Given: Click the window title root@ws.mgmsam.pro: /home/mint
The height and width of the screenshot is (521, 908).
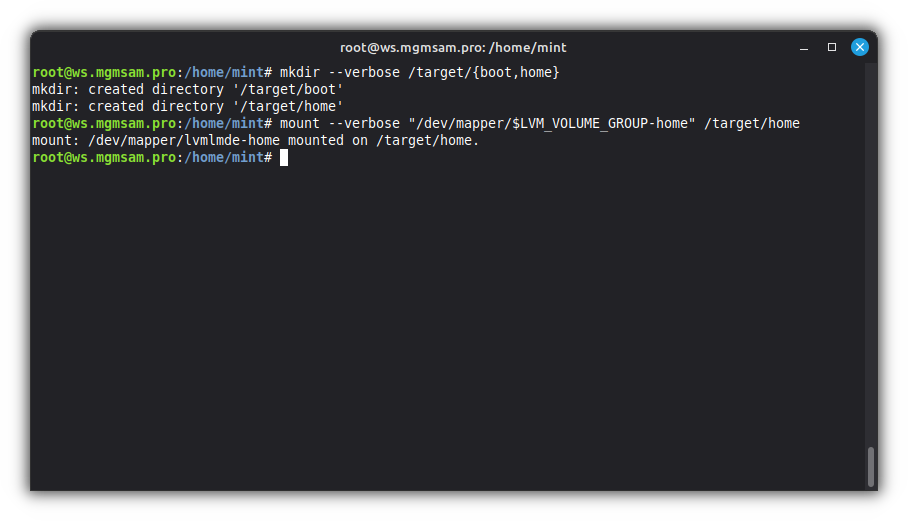Looking at the screenshot, I should pyautogui.click(x=453, y=47).
